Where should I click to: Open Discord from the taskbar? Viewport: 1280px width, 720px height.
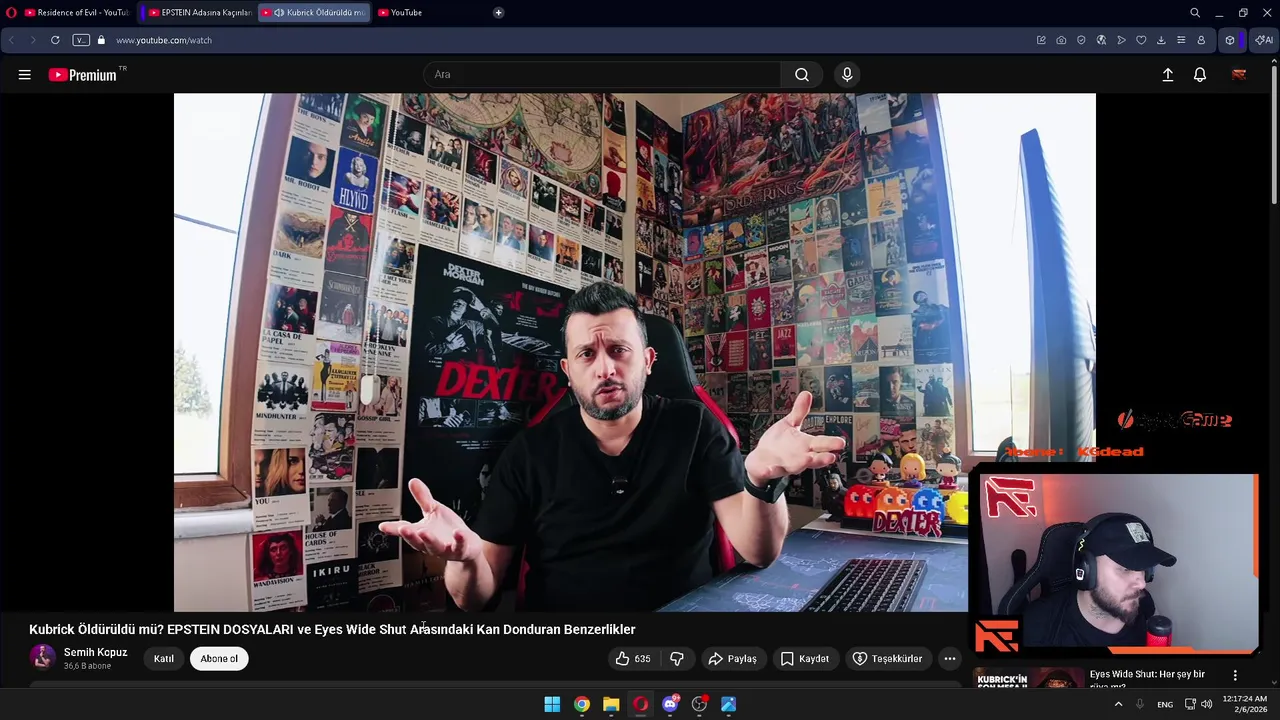point(670,704)
